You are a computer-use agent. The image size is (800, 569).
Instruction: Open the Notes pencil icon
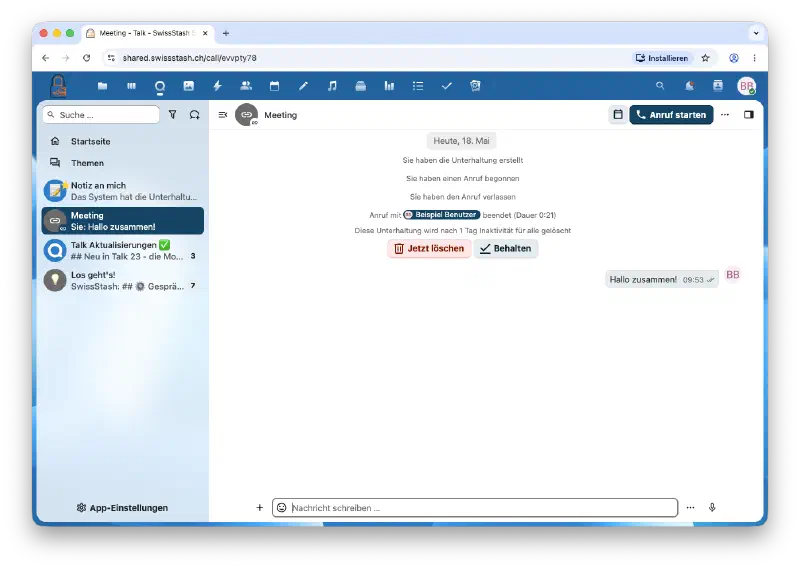point(303,86)
